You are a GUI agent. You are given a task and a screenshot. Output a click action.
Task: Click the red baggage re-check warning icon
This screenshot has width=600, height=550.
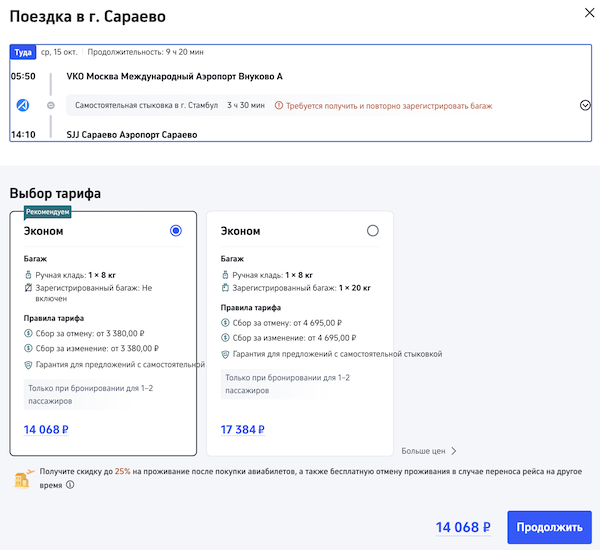click(279, 105)
